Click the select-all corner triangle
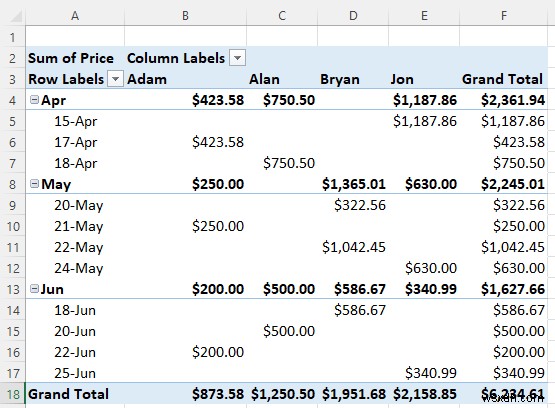This screenshot has height=408, width=555. (13, 16)
